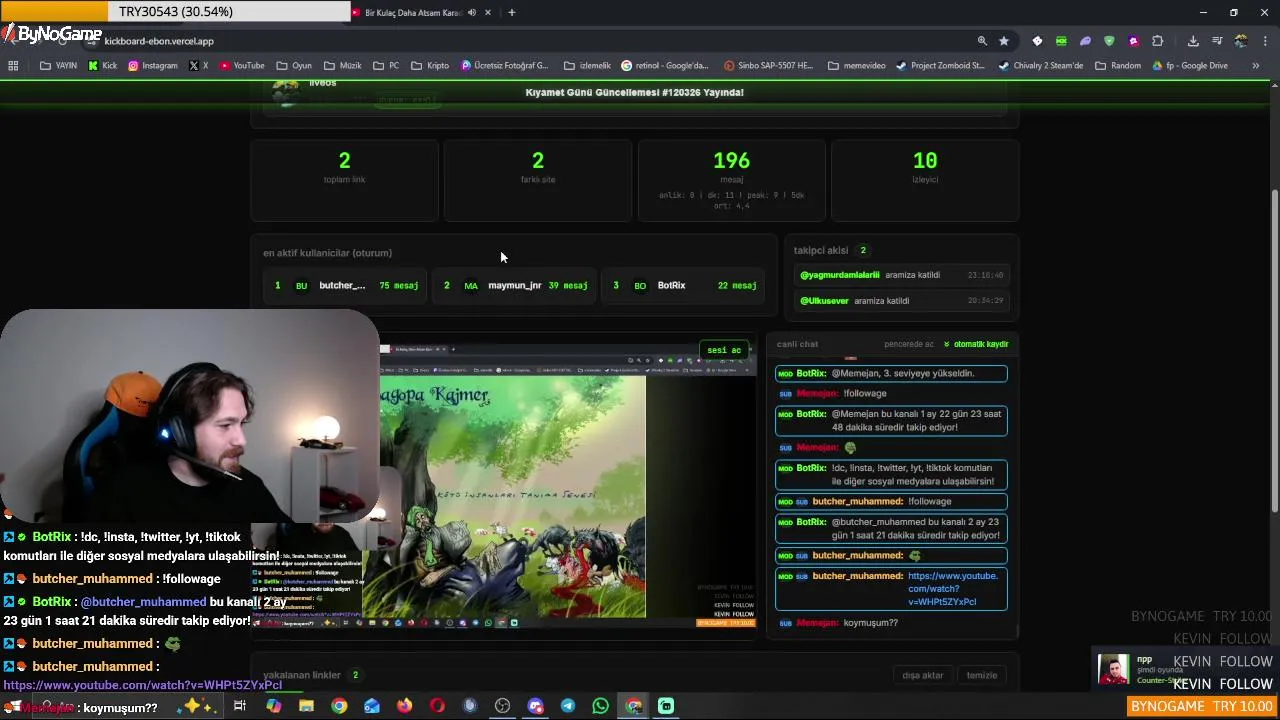Image resolution: width=1280 pixels, height=720 pixels.
Task: Open Firefox from the taskbar
Action: 404,706
